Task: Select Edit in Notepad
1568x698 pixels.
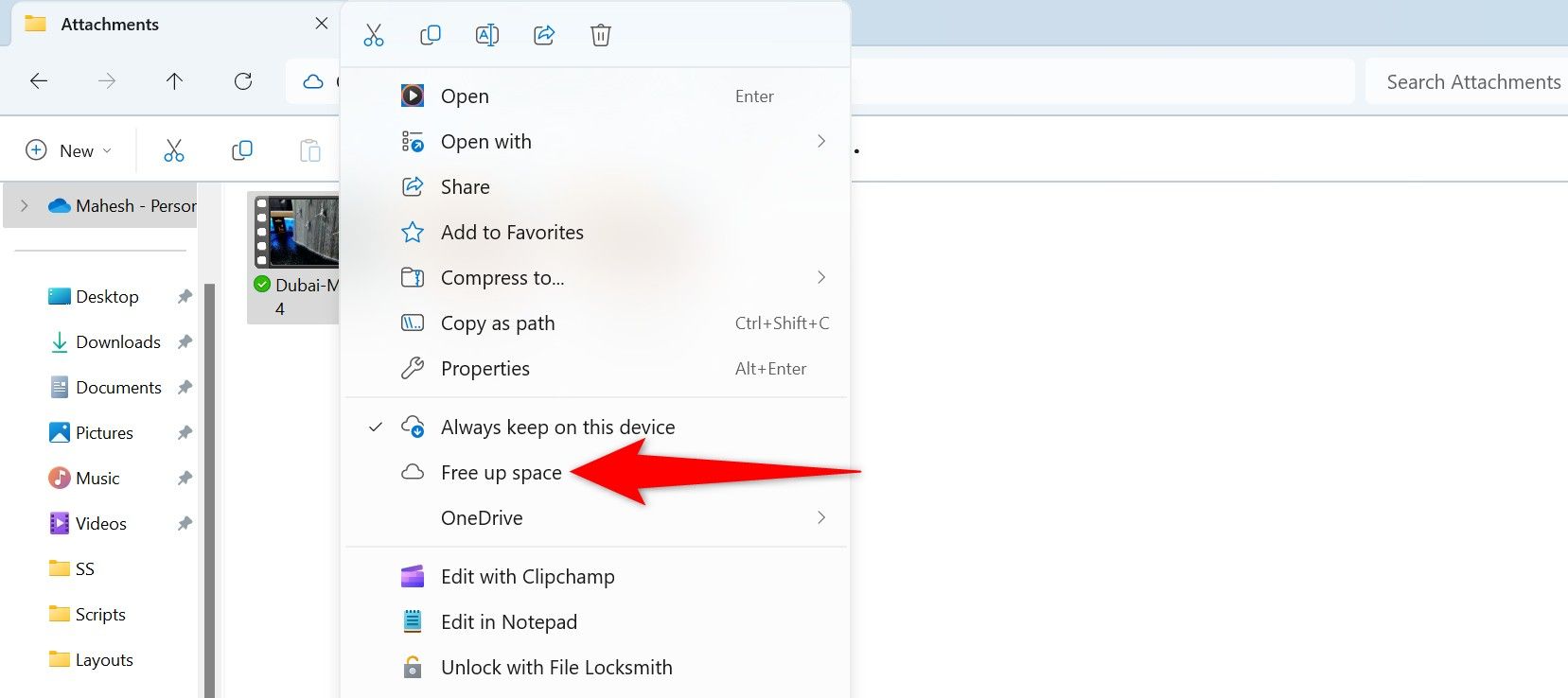Action: (x=596, y=621)
